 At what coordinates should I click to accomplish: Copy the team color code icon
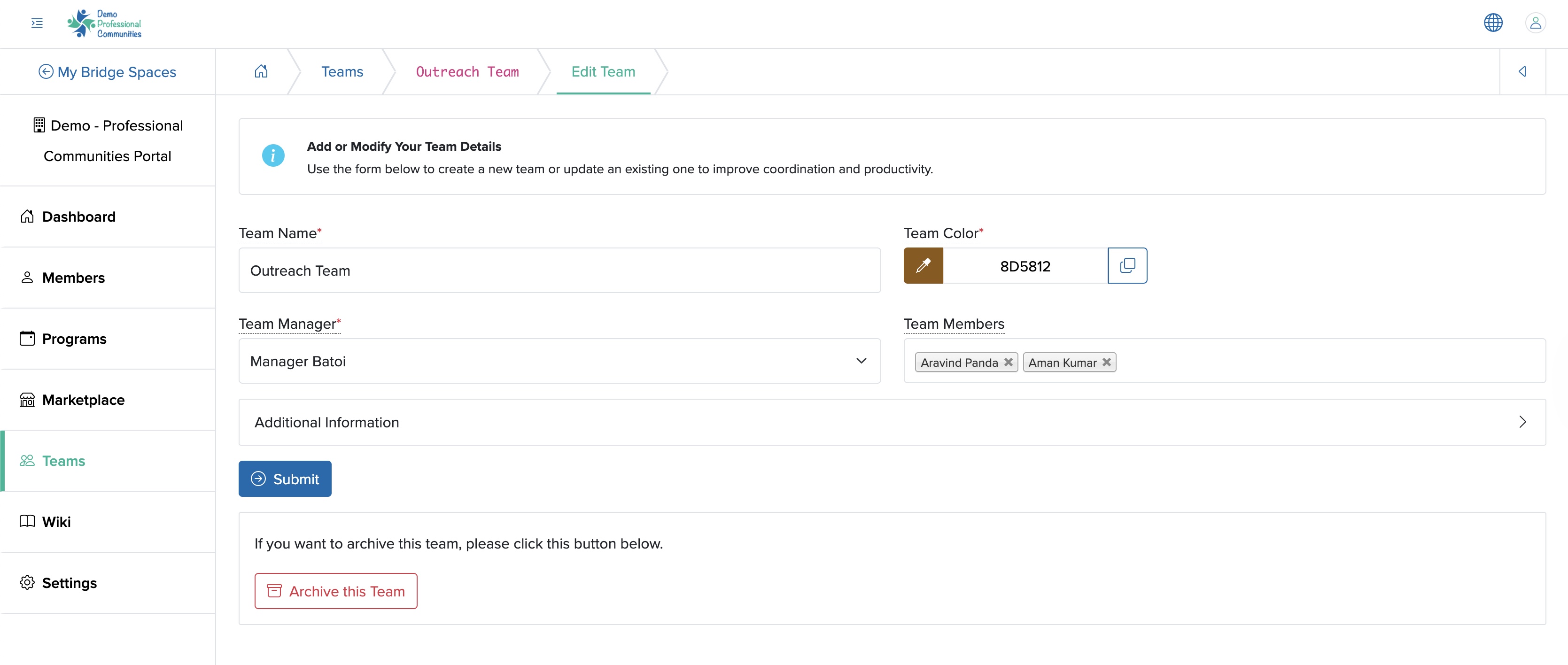[x=1128, y=265]
